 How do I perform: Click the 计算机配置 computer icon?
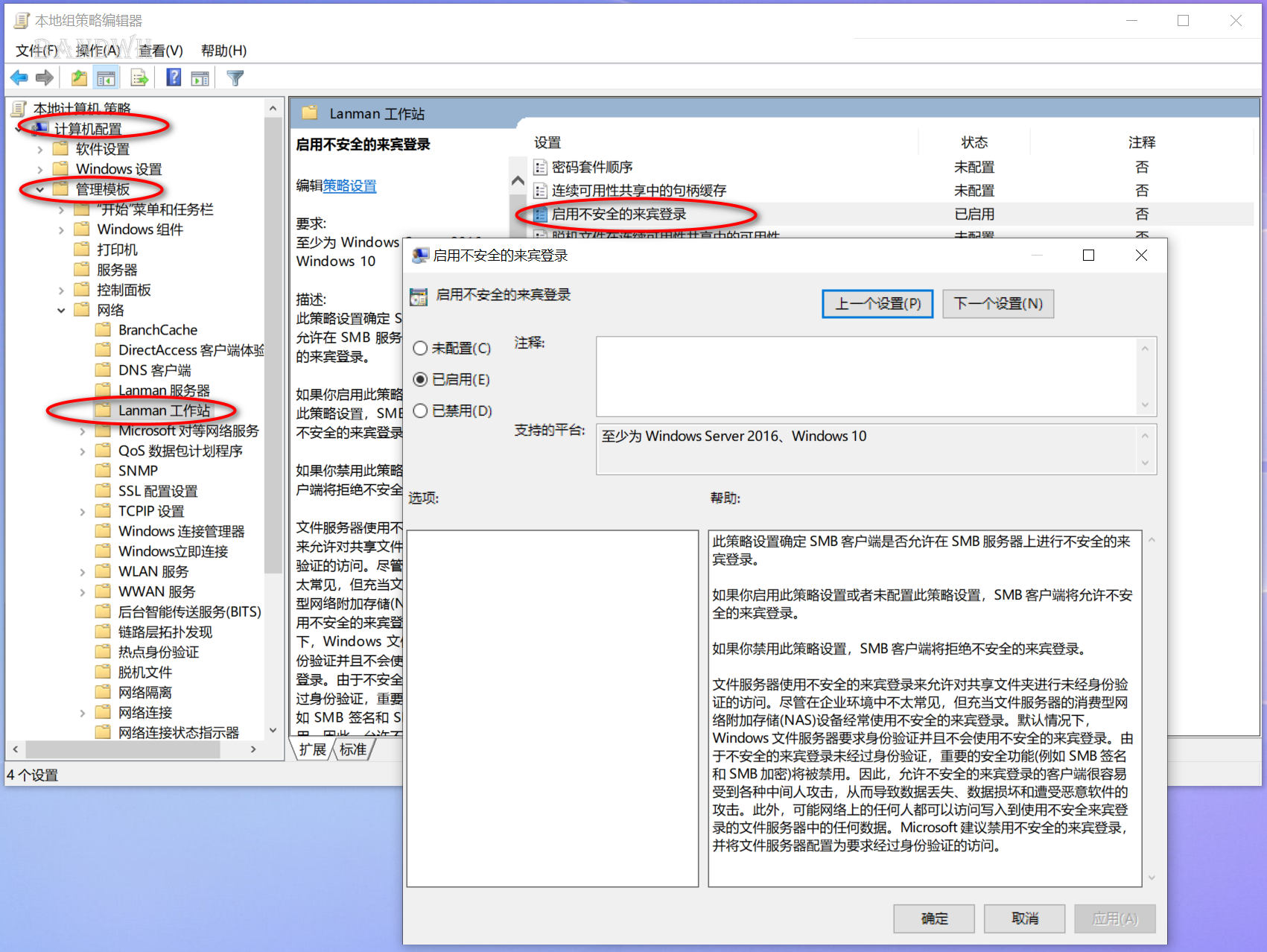[x=39, y=128]
